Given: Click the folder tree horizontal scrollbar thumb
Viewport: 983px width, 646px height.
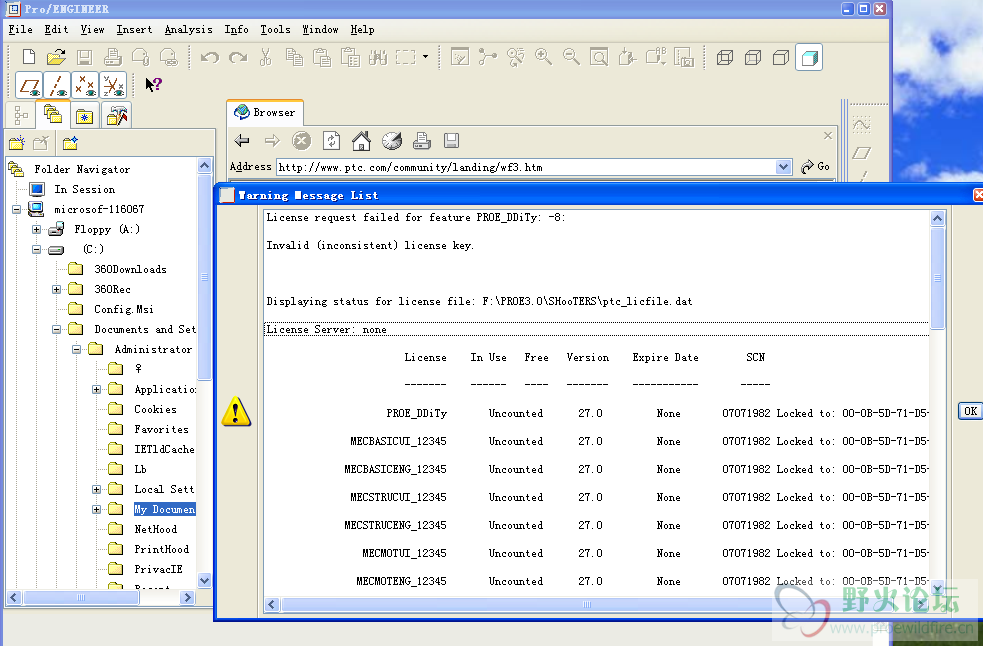Looking at the screenshot, I should [x=81, y=598].
